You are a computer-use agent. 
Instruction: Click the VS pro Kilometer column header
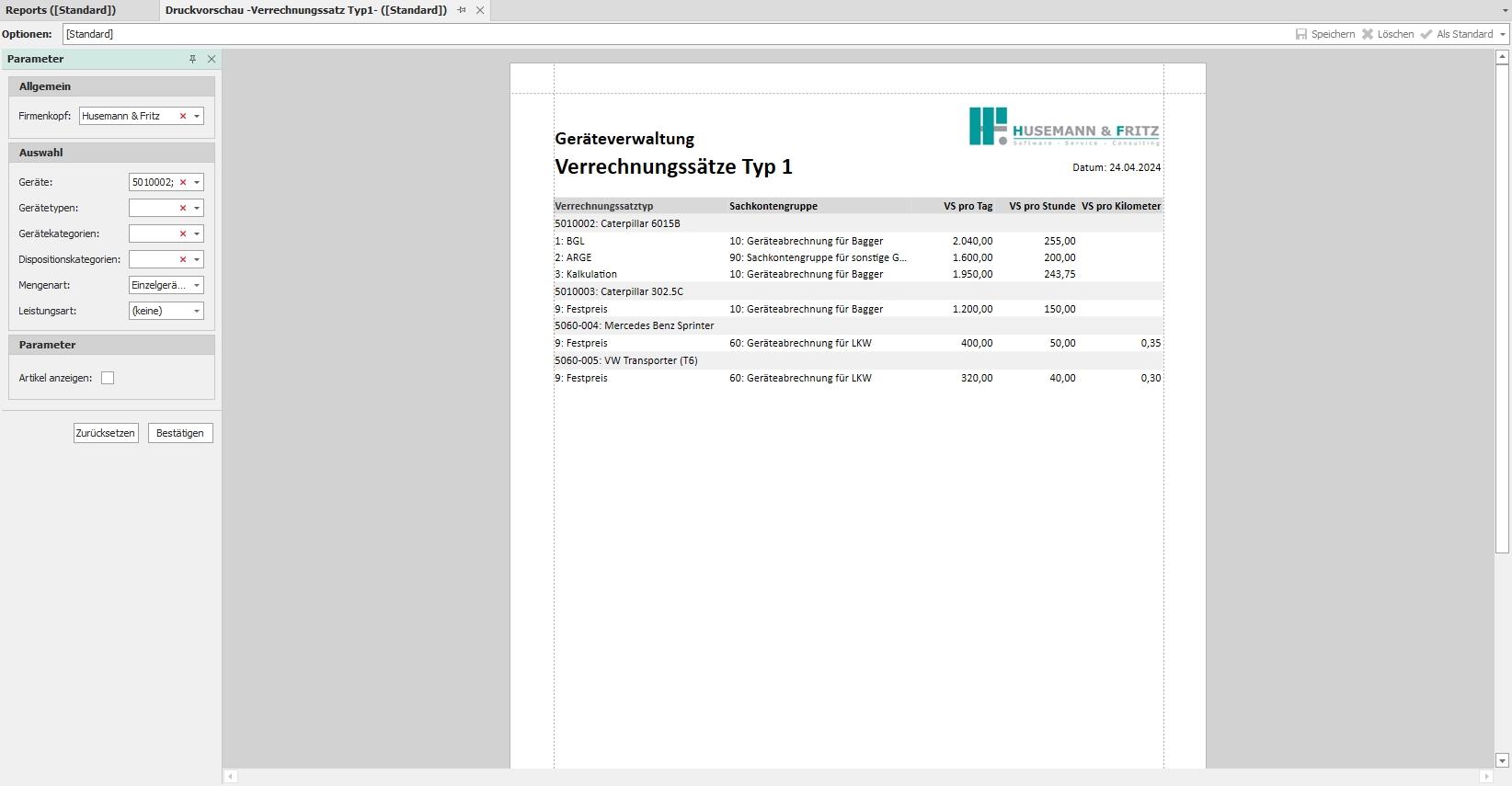(1121, 206)
